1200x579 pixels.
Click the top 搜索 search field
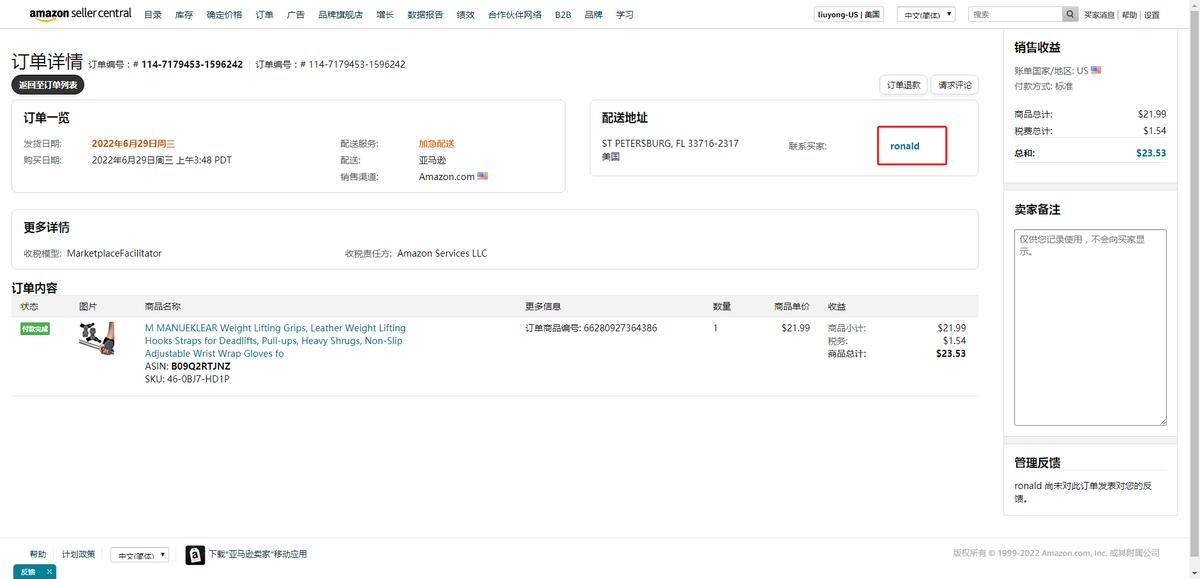click(x=1014, y=15)
